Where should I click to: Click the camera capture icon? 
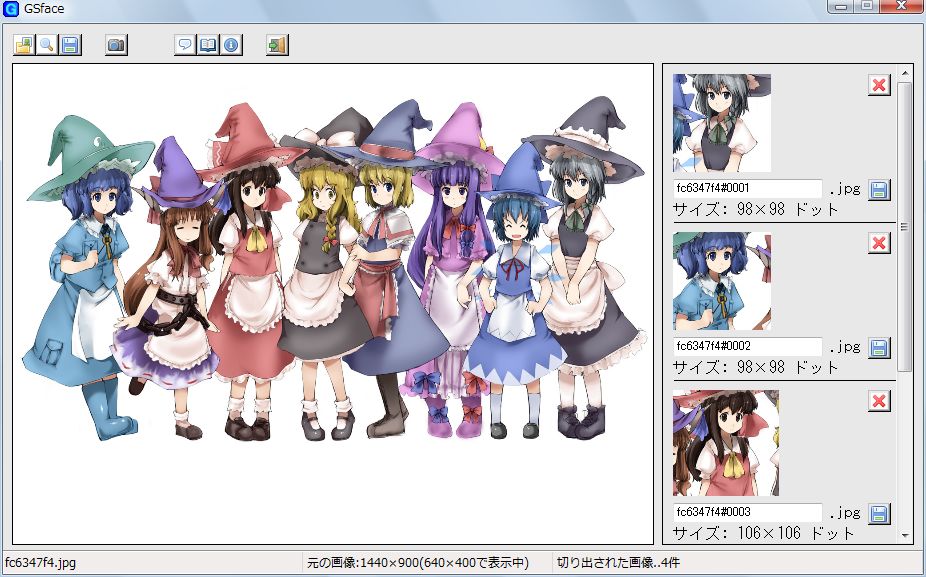point(116,45)
